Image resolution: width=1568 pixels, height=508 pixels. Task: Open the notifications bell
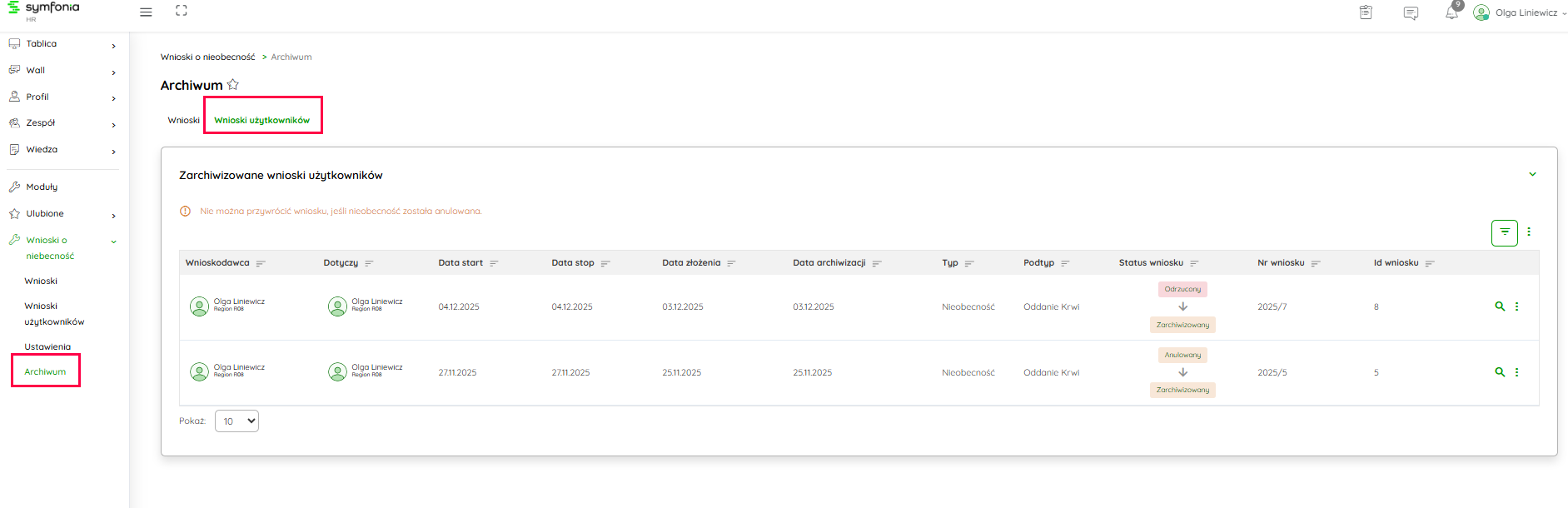tap(1451, 13)
